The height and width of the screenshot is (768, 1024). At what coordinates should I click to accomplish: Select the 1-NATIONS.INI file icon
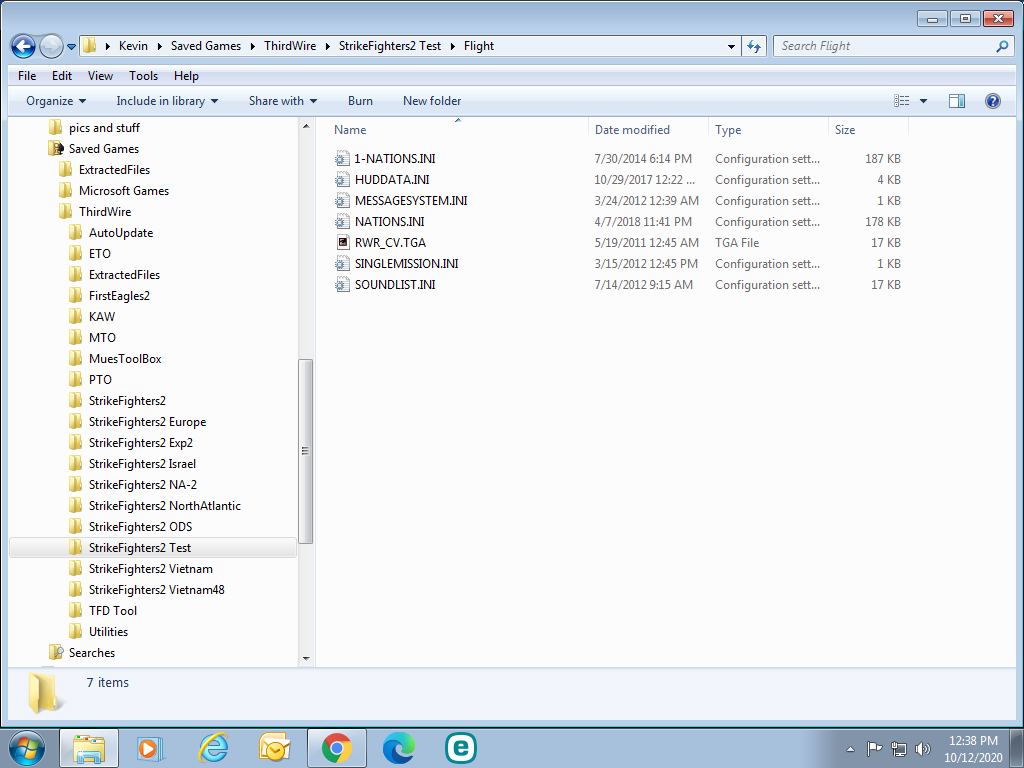[342, 159]
